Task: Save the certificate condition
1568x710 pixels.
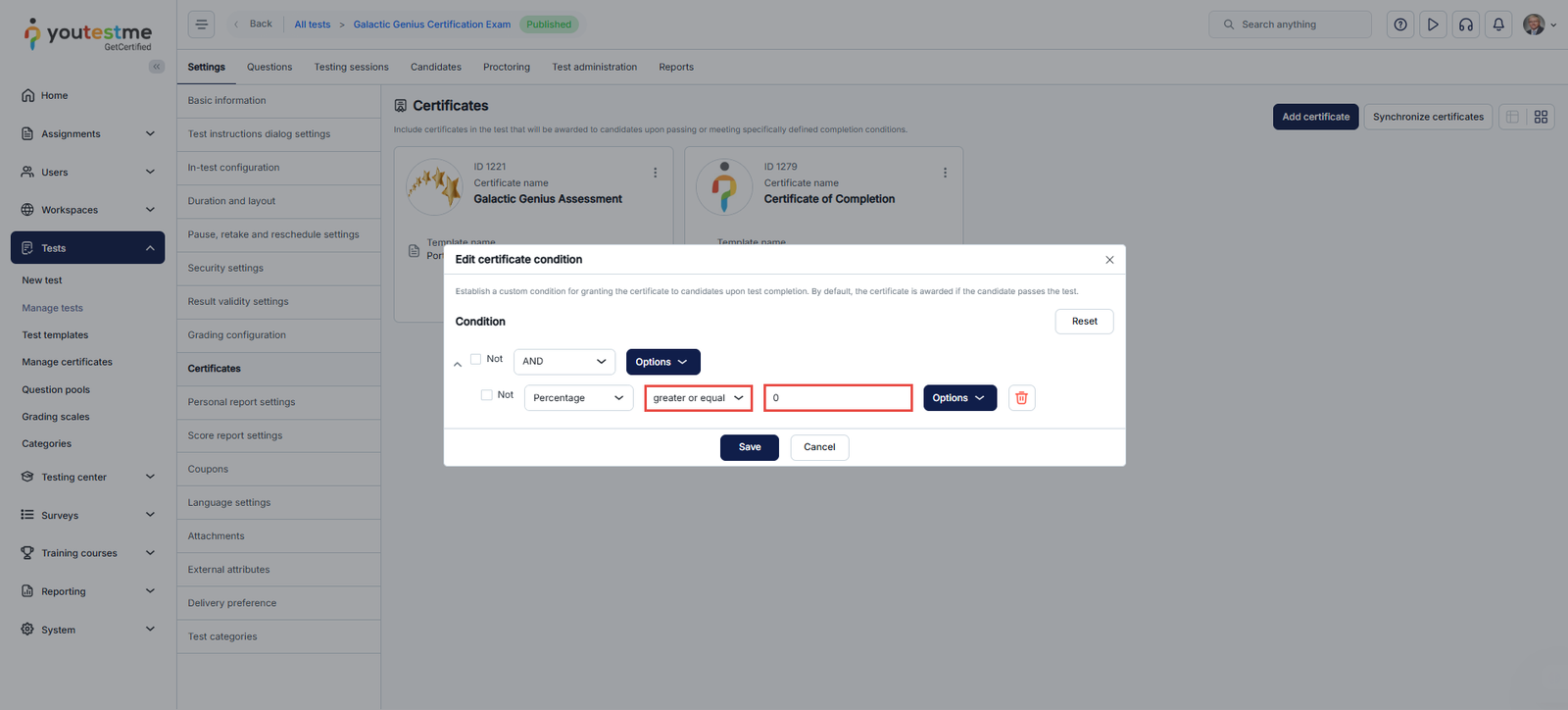Action: (749, 447)
